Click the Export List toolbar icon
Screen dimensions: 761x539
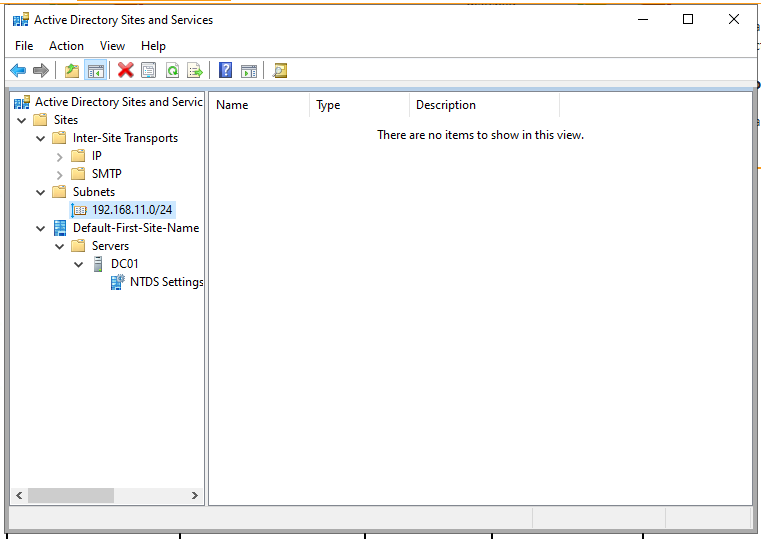click(195, 70)
